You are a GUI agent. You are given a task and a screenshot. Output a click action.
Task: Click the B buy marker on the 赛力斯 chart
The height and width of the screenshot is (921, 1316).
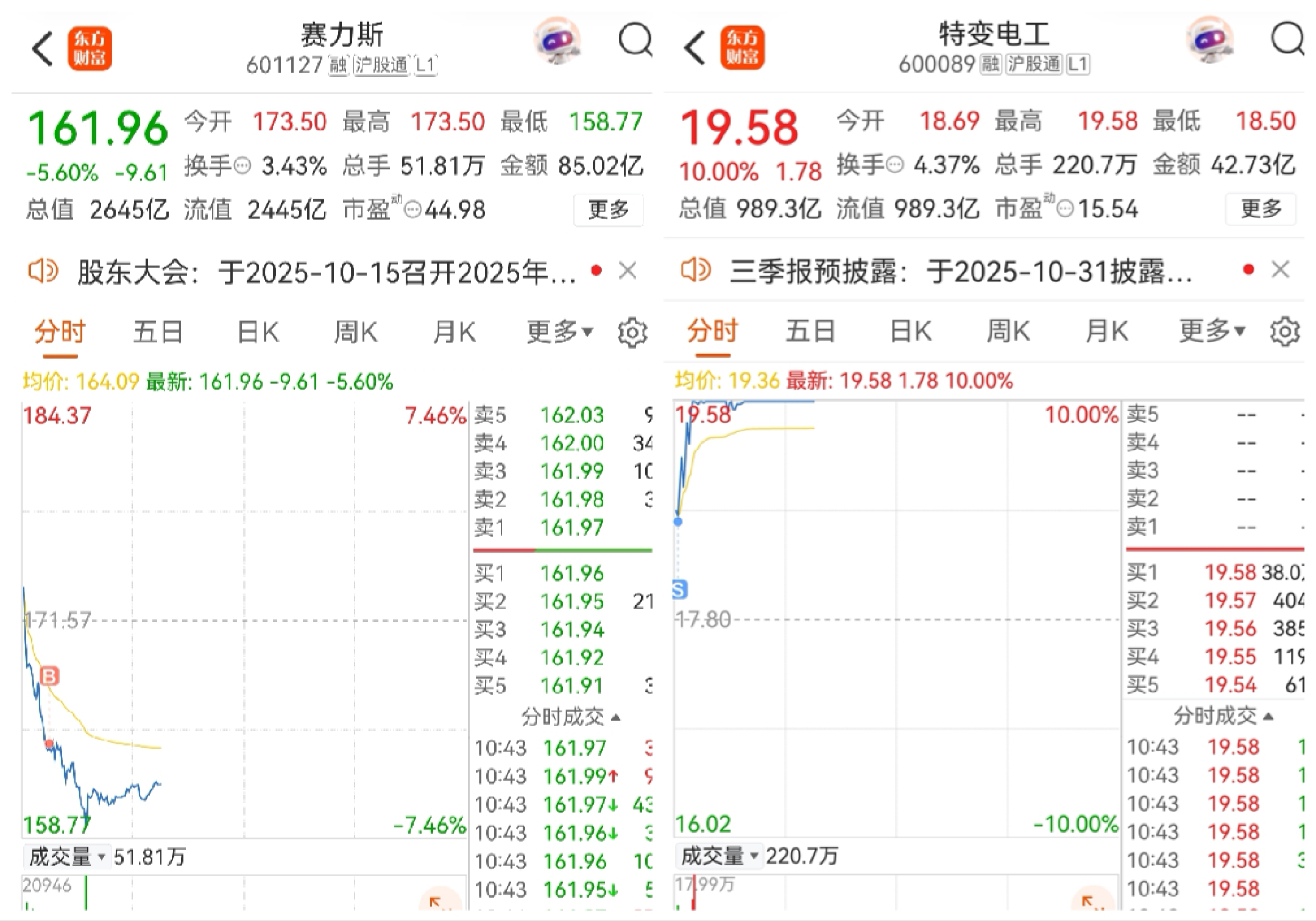pyautogui.click(x=49, y=676)
